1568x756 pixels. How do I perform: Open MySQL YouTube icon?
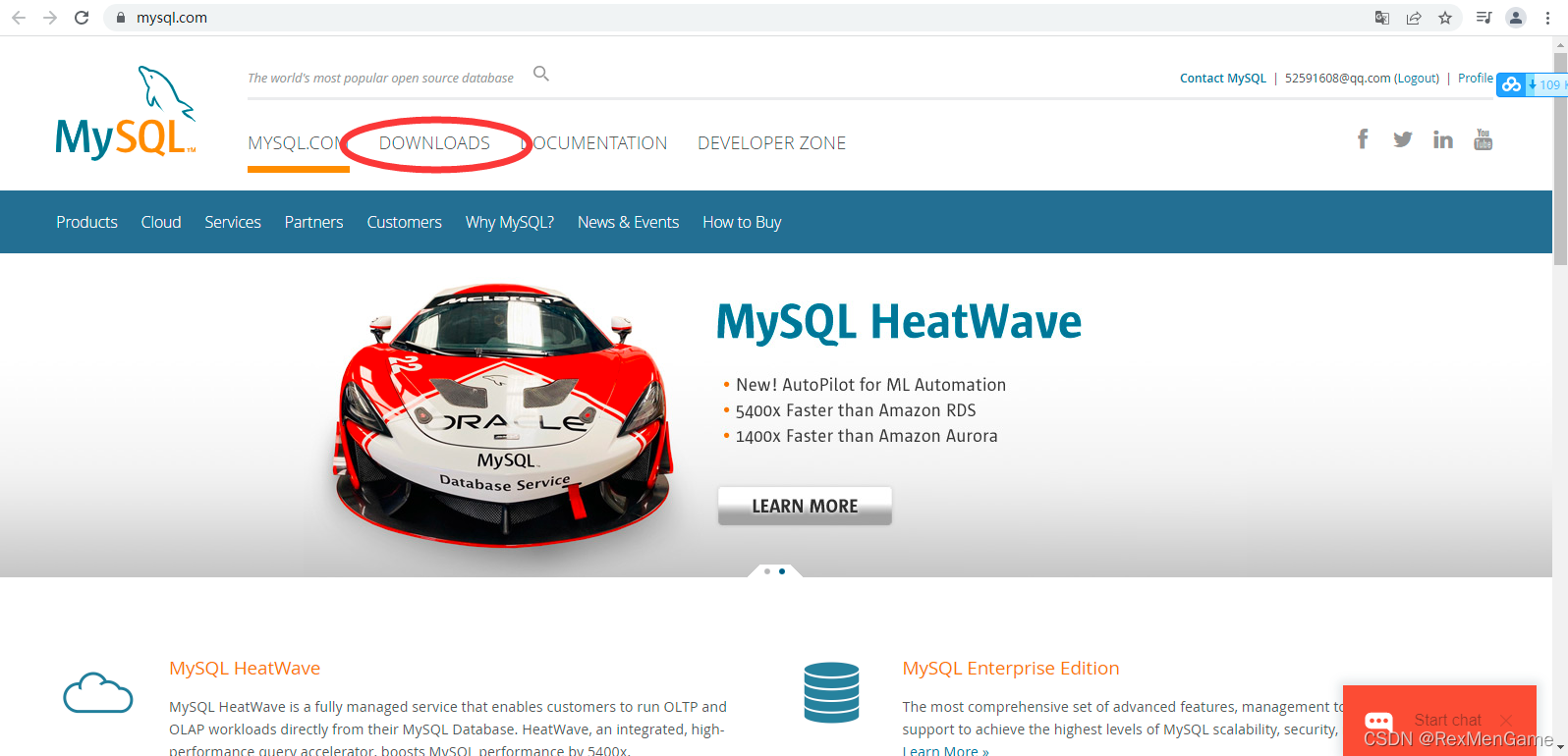point(1484,139)
